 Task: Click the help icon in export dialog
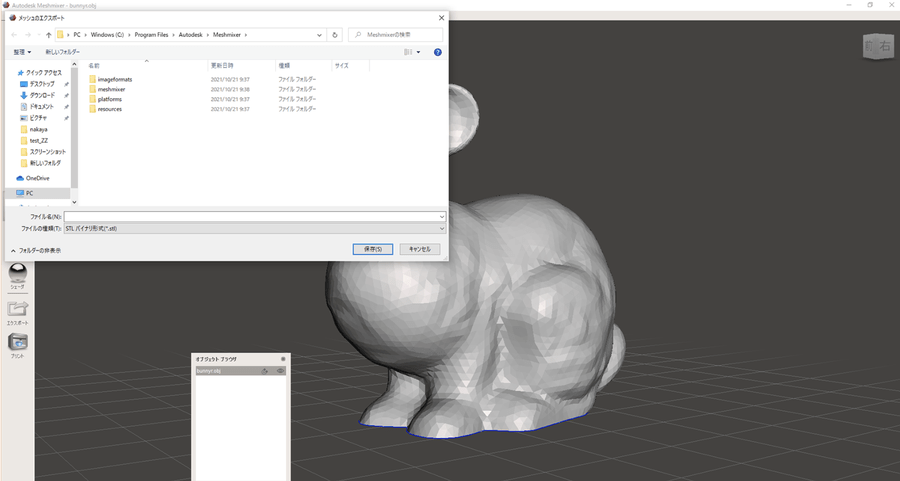(438, 52)
